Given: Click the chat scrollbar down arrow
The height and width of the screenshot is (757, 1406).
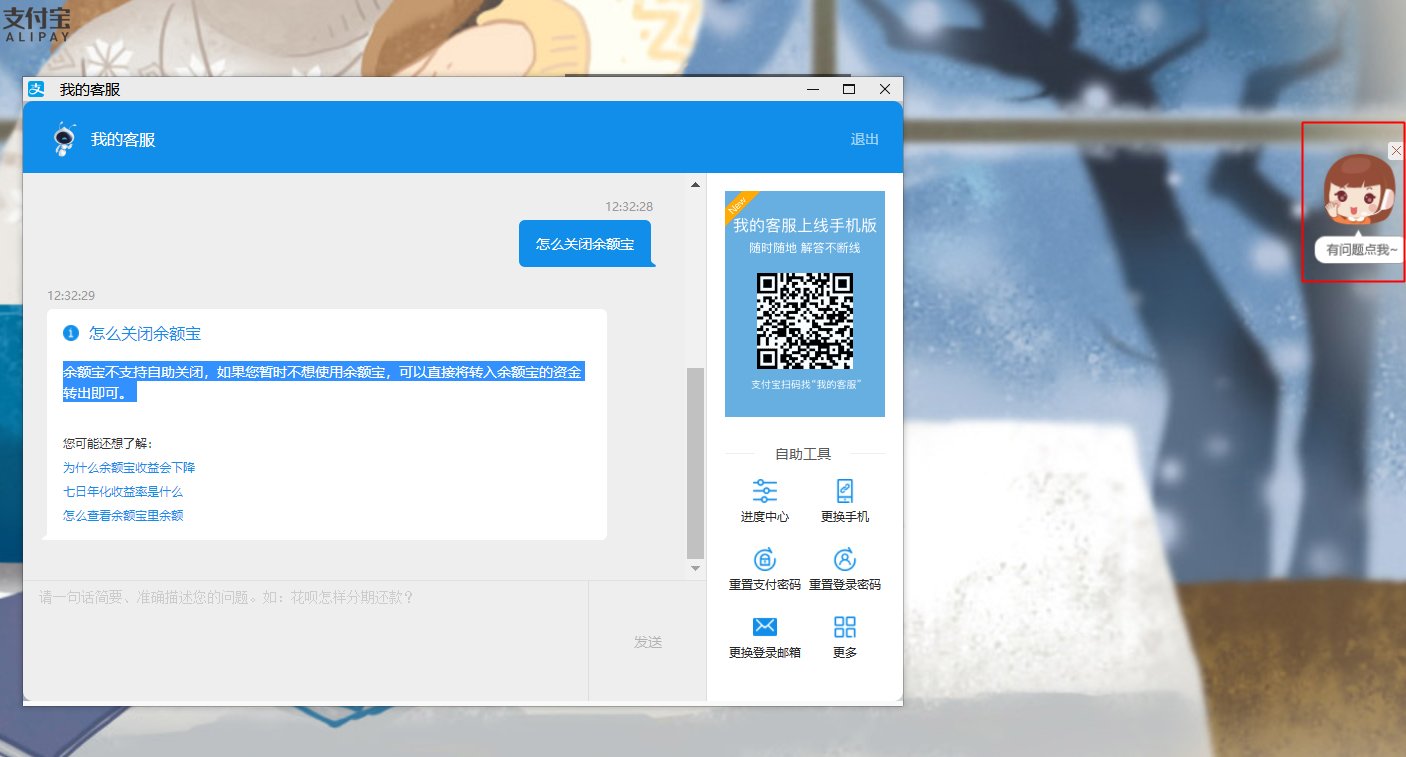Looking at the screenshot, I should coord(695,568).
